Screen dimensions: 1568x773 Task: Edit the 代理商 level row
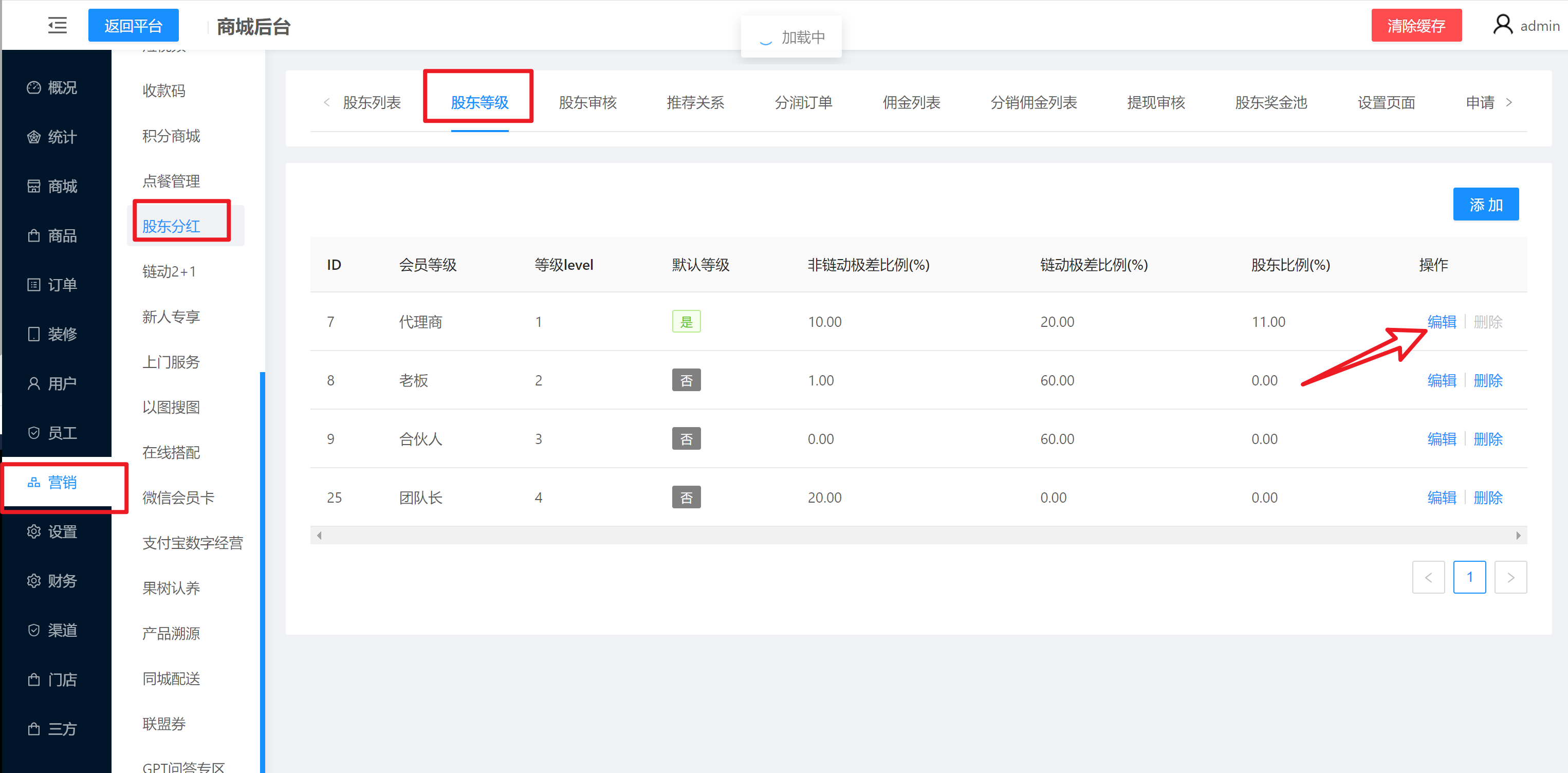[x=1442, y=321]
